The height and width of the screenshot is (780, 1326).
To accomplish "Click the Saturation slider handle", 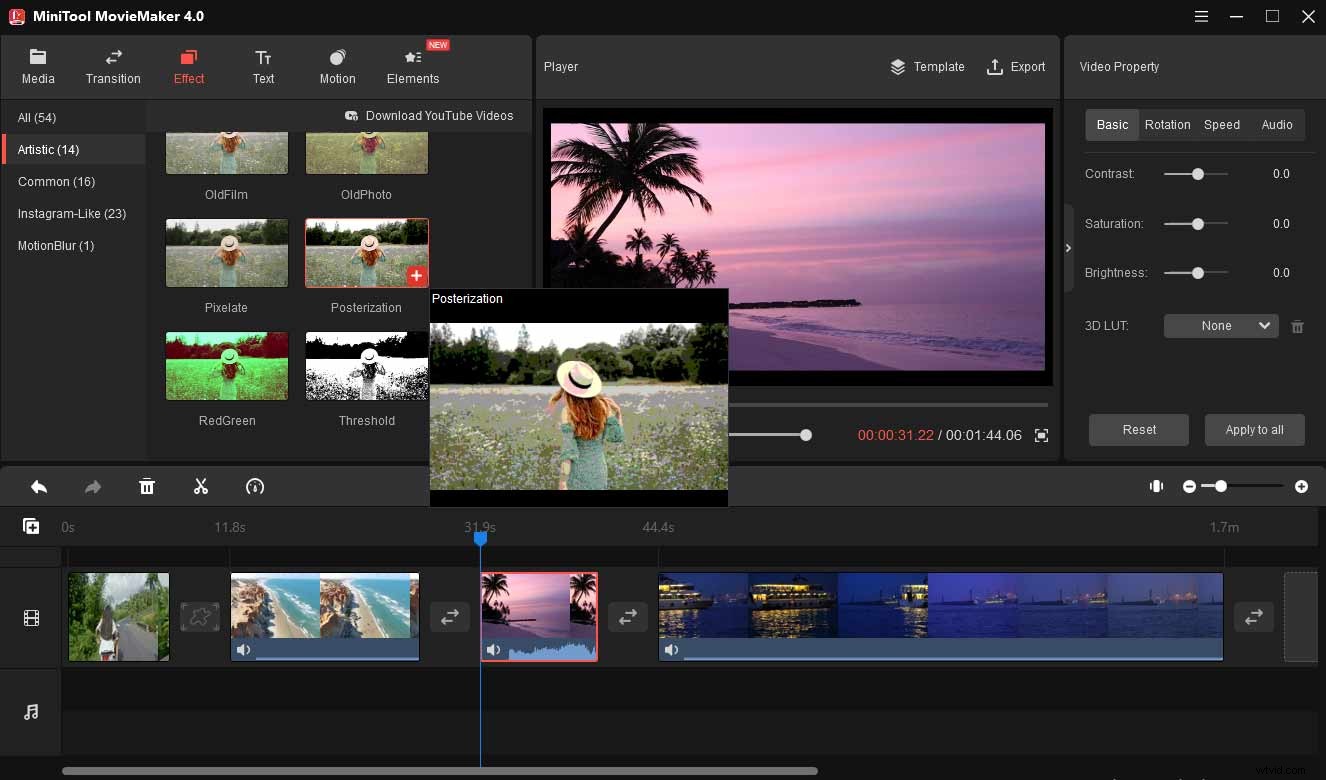I will coord(1196,223).
